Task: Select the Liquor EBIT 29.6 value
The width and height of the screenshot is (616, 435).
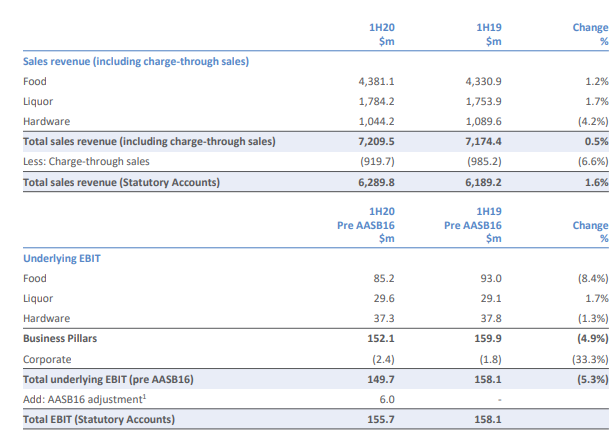Action: (x=384, y=299)
